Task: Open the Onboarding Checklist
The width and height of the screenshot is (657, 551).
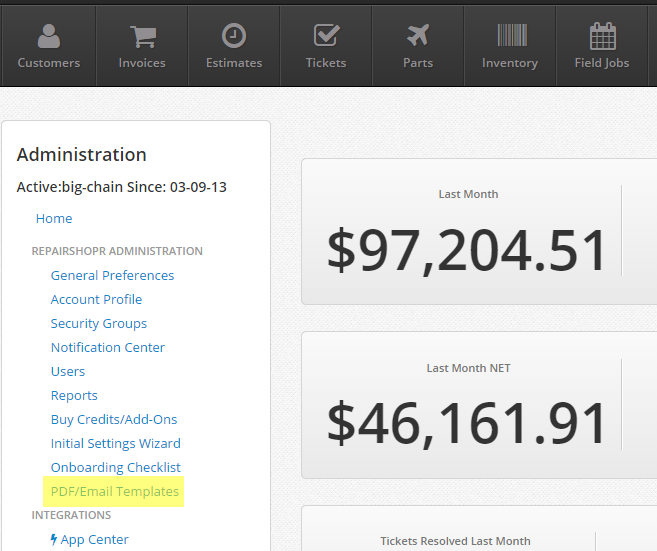Action: pyautogui.click(x=116, y=467)
